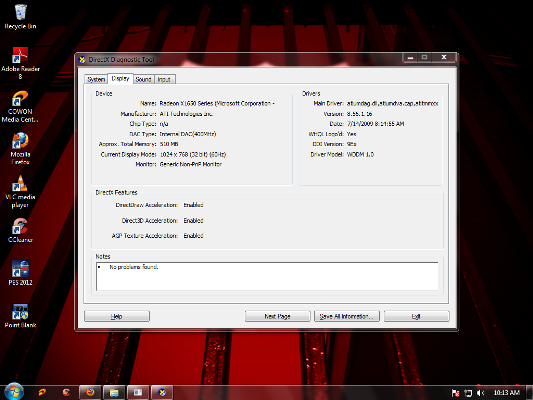
Task: Launch Mozilla Firefox desktop shortcut
Action: 20,149
